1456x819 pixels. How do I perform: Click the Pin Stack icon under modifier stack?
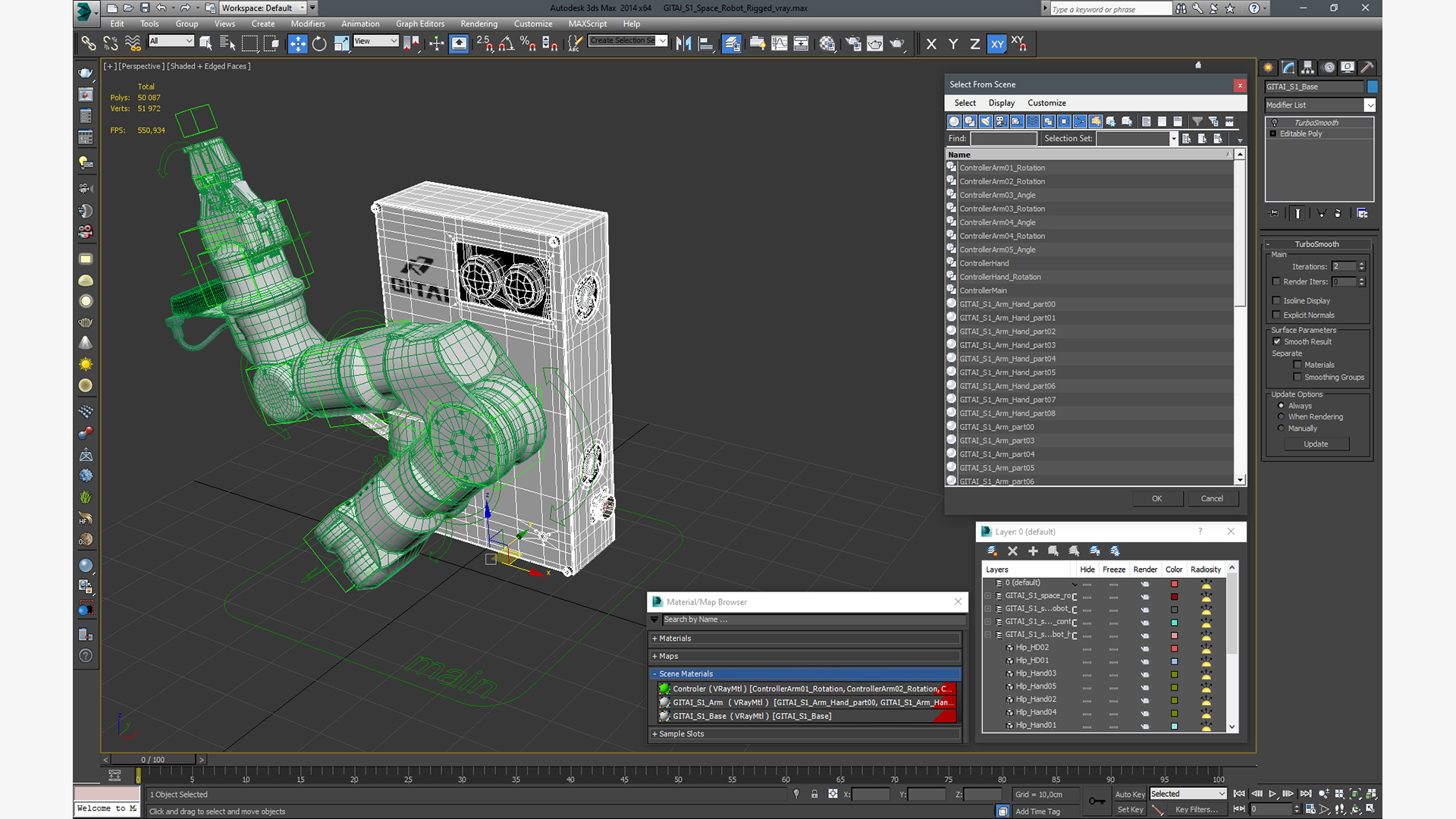point(1273,214)
